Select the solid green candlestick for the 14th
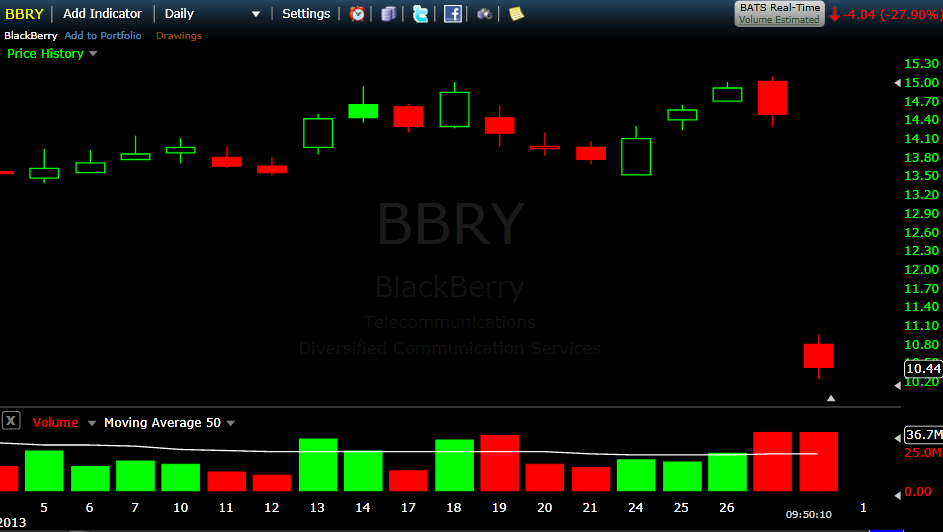Image resolution: width=943 pixels, height=532 pixels. click(363, 111)
